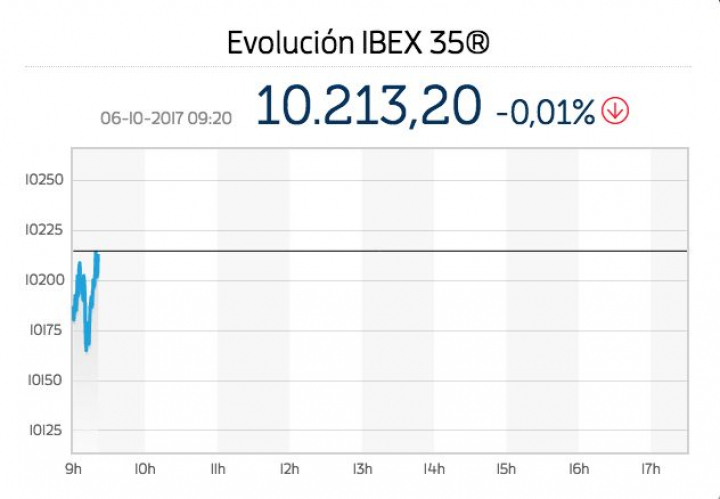Click the 9h label on time axis
This screenshot has width=720, height=499.
click(74, 468)
